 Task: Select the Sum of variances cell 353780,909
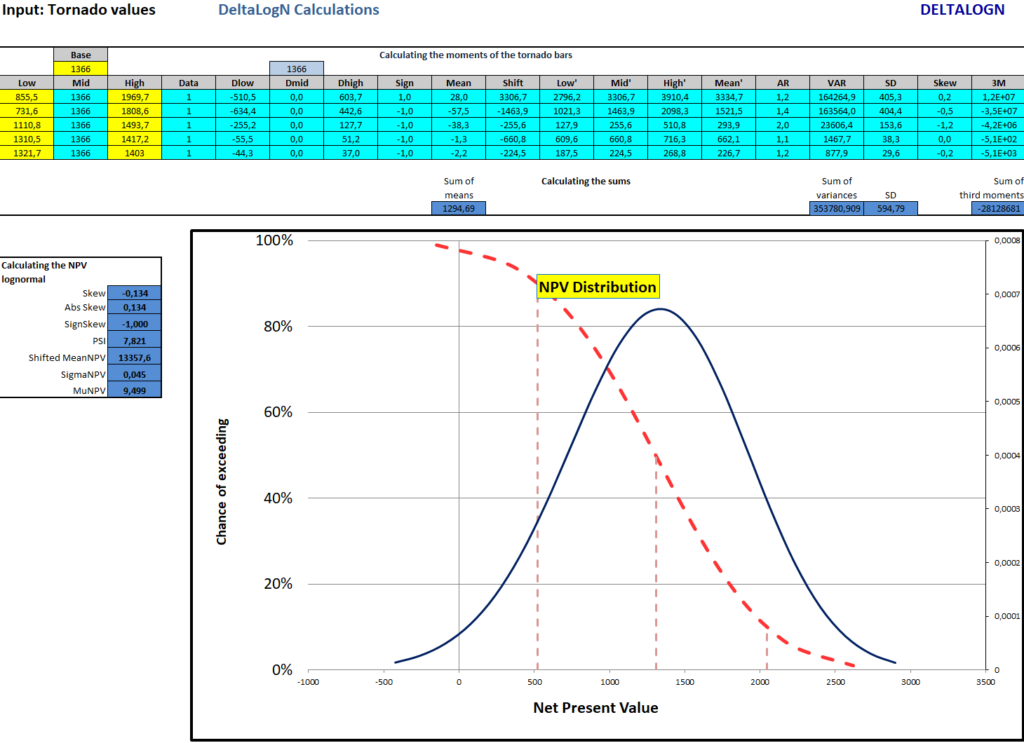[x=836, y=207]
